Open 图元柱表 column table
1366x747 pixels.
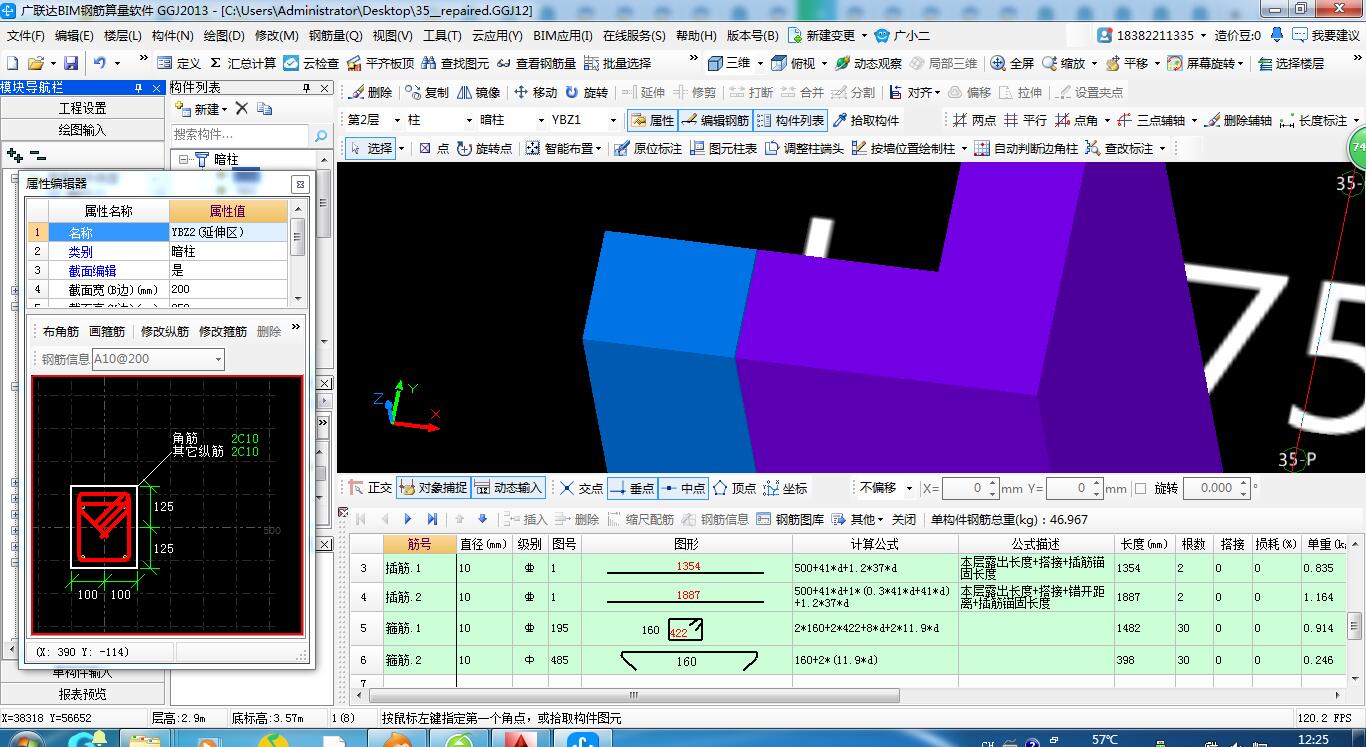coord(723,148)
